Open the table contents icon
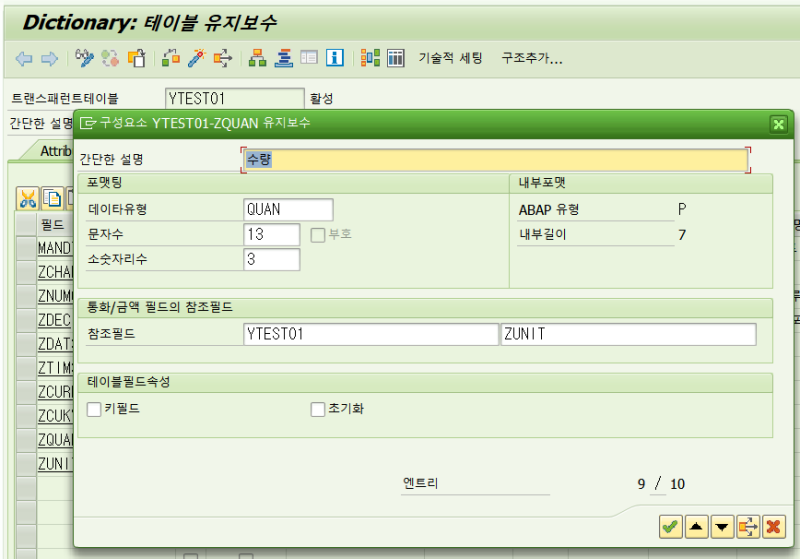Image resolution: width=800 pixels, height=559 pixels. [x=309, y=58]
